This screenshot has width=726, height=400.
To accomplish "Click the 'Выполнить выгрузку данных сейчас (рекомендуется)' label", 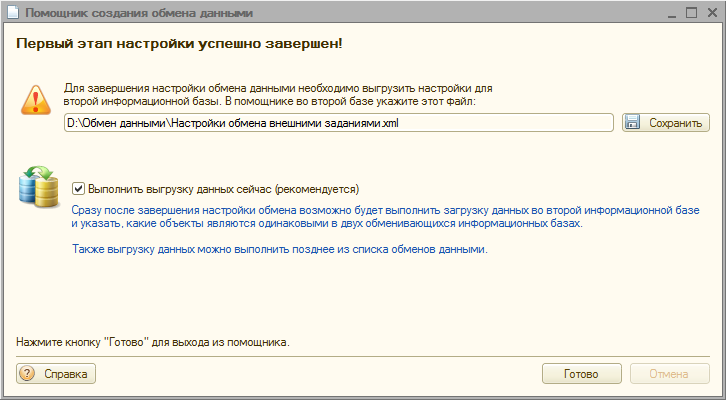I will pyautogui.click(x=223, y=187).
